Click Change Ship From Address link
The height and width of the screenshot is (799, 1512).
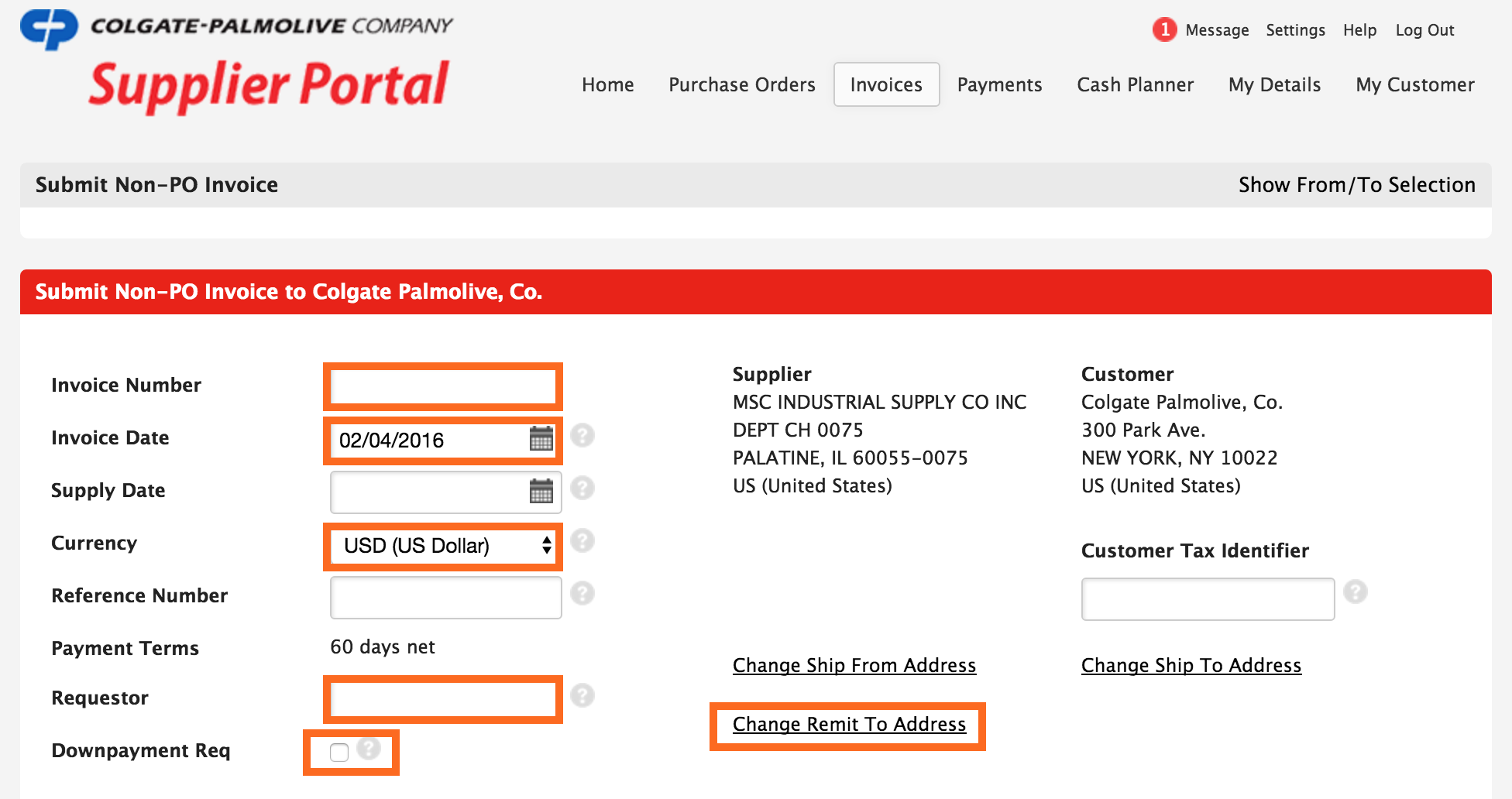point(854,665)
